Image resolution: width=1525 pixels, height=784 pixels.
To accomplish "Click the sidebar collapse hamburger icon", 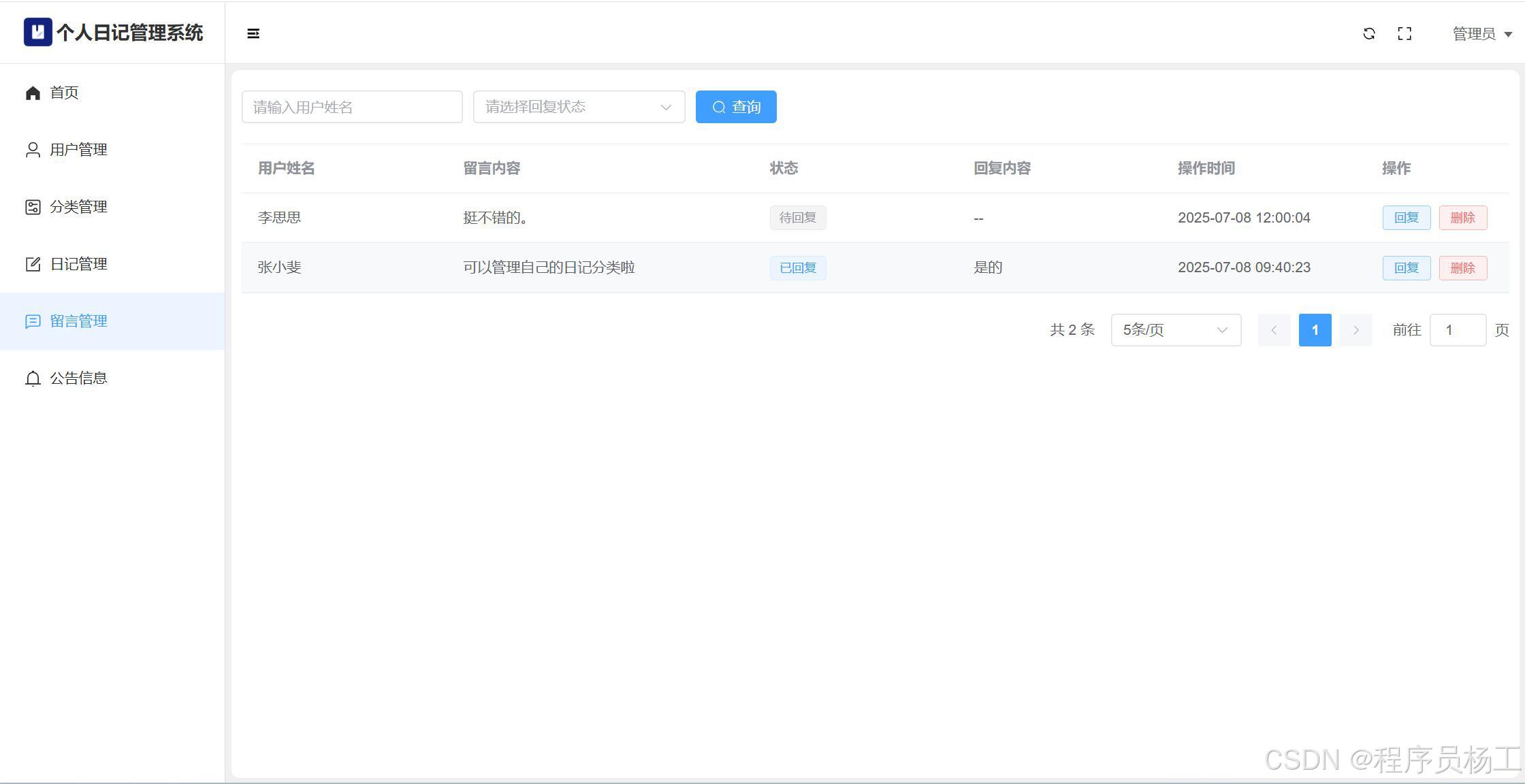I will click(253, 33).
